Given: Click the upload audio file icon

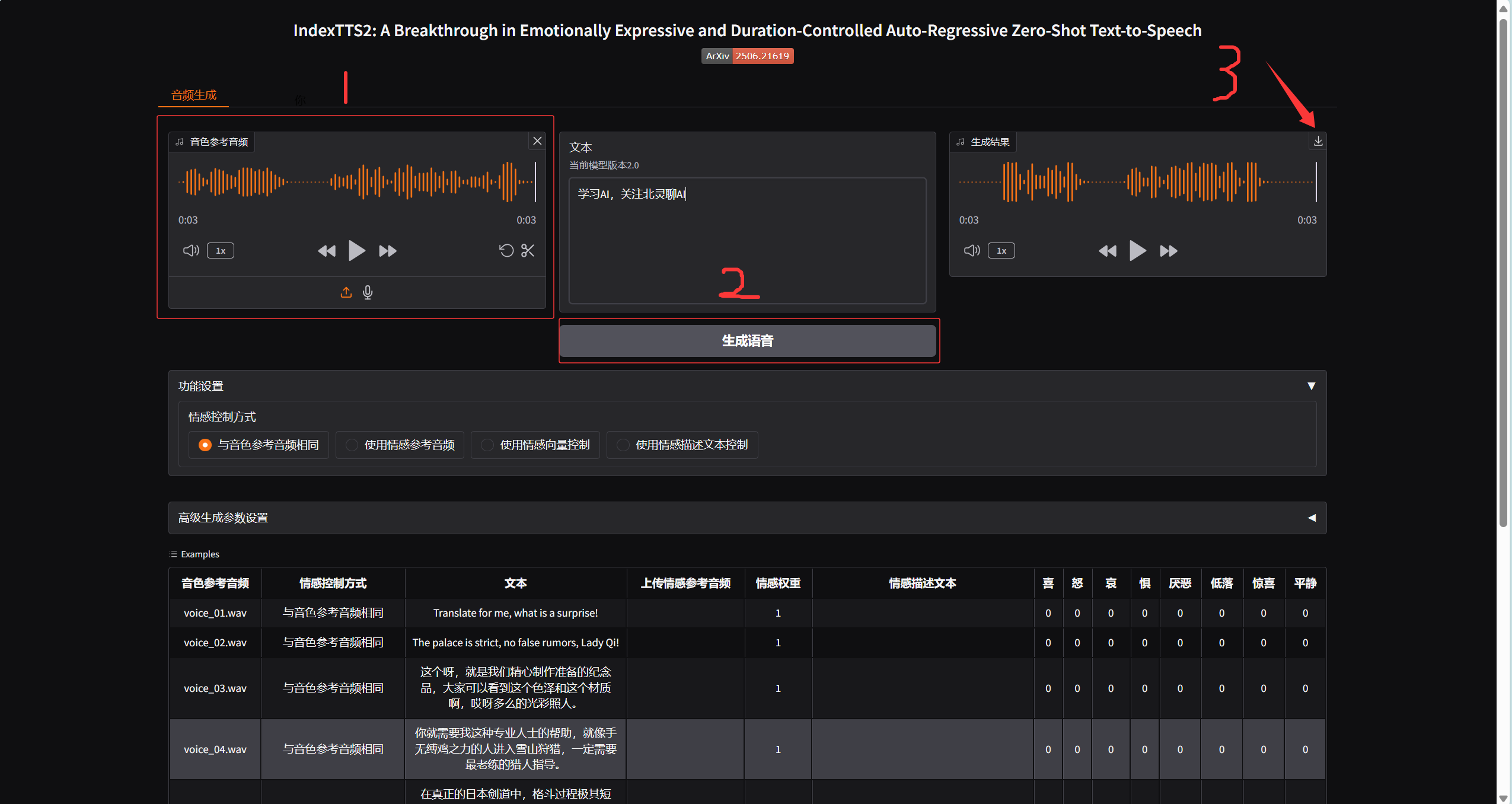Looking at the screenshot, I should click(346, 292).
